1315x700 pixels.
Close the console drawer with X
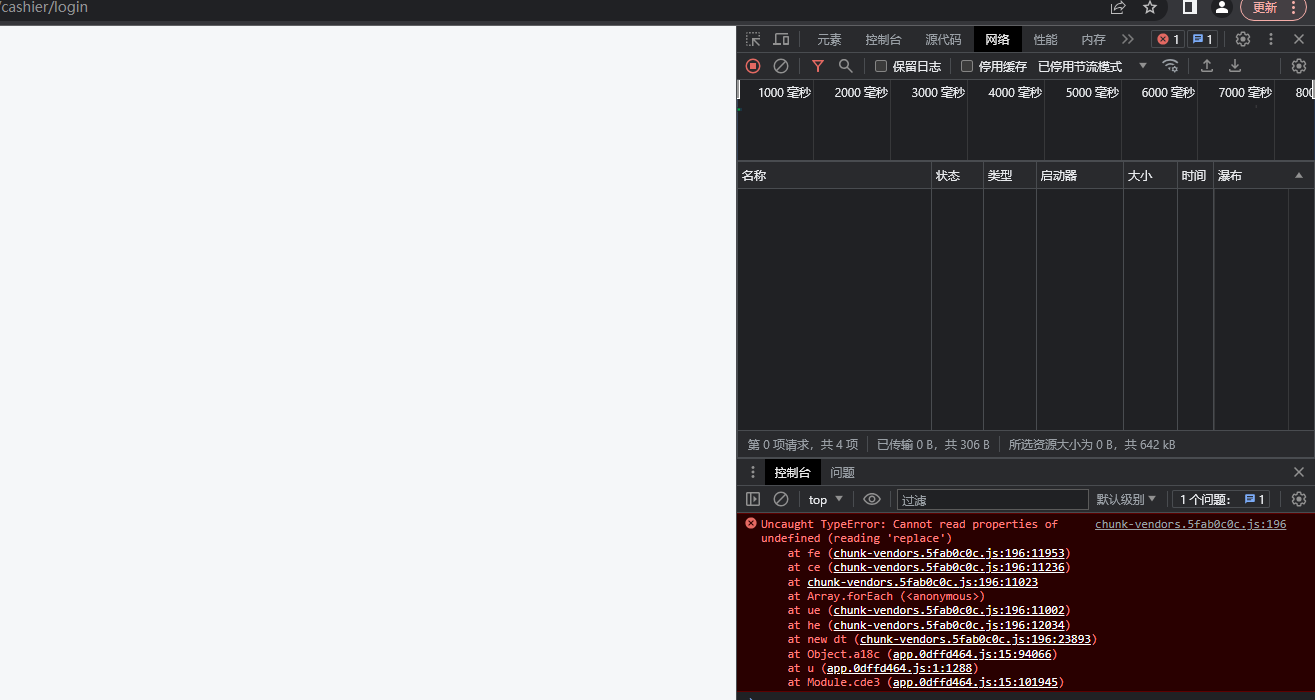(1299, 472)
